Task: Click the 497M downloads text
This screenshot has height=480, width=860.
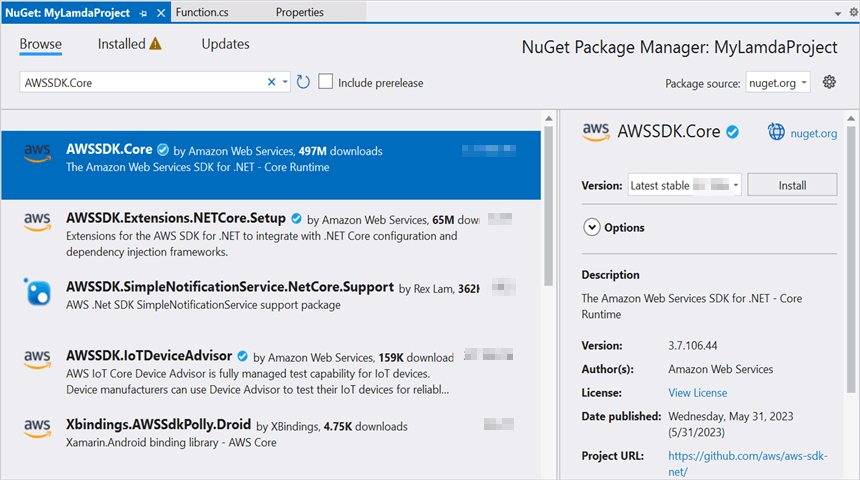Action: pyautogui.click(x=340, y=151)
